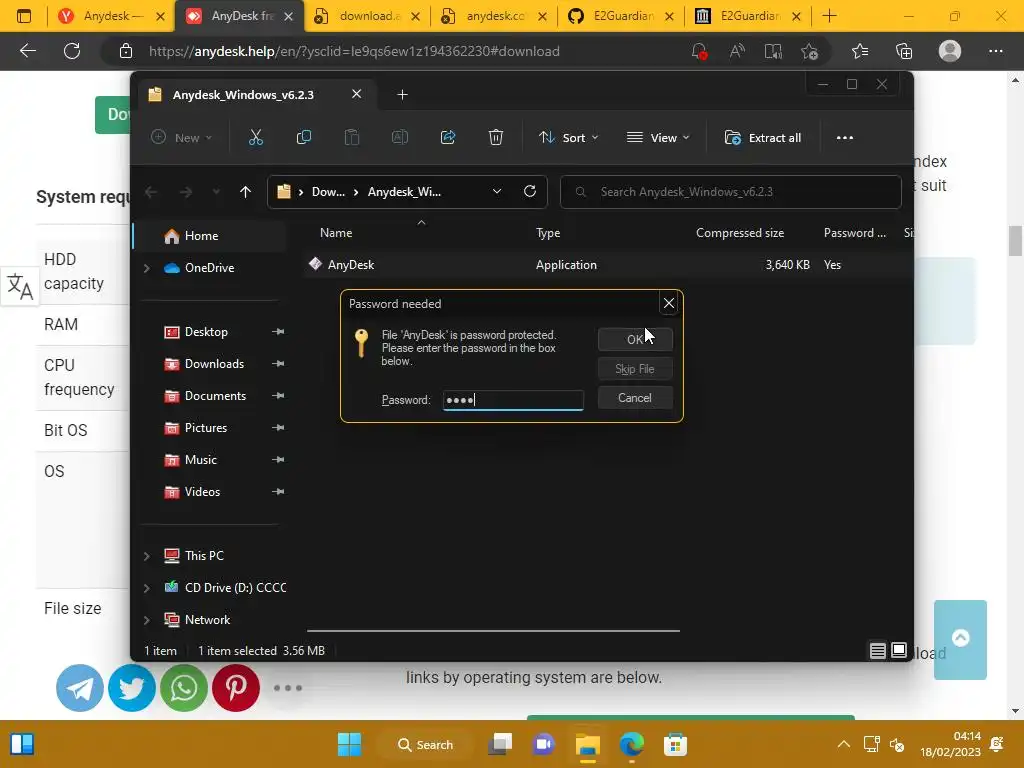Open taskbar Search box

coord(426,744)
